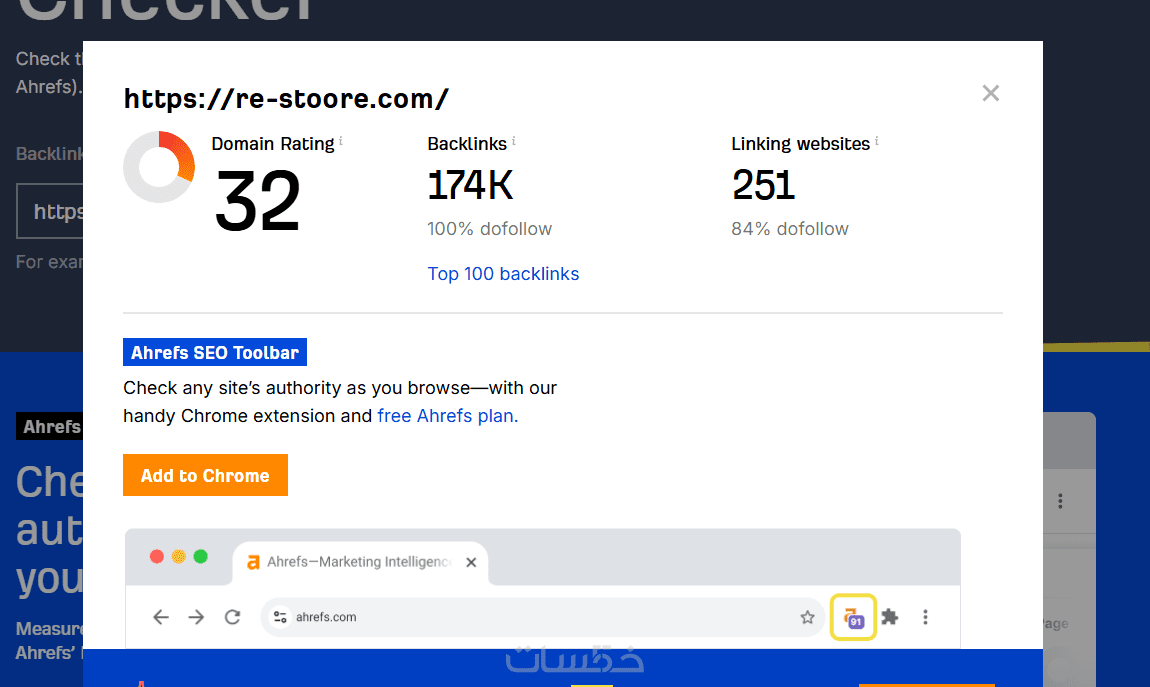The image size is (1150, 687).
Task: Show the Domain Rating info tooltip icon
Action: pos(340,140)
